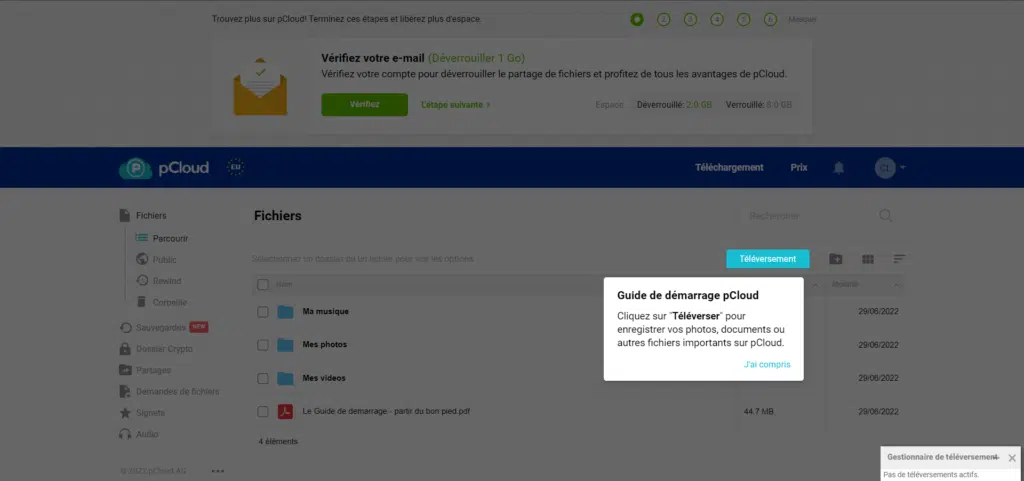Select onboarding step 2 indicator
The width and height of the screenshot is (1024, 481).
[664, 20]
